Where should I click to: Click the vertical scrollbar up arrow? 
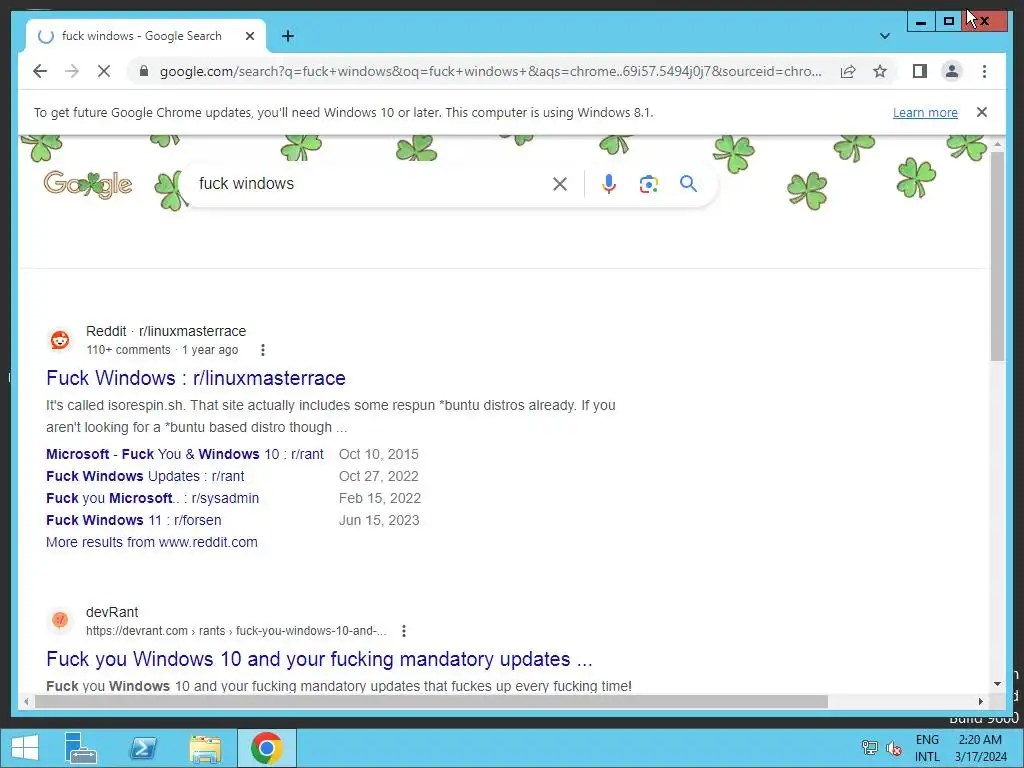(x=997, y=144)
